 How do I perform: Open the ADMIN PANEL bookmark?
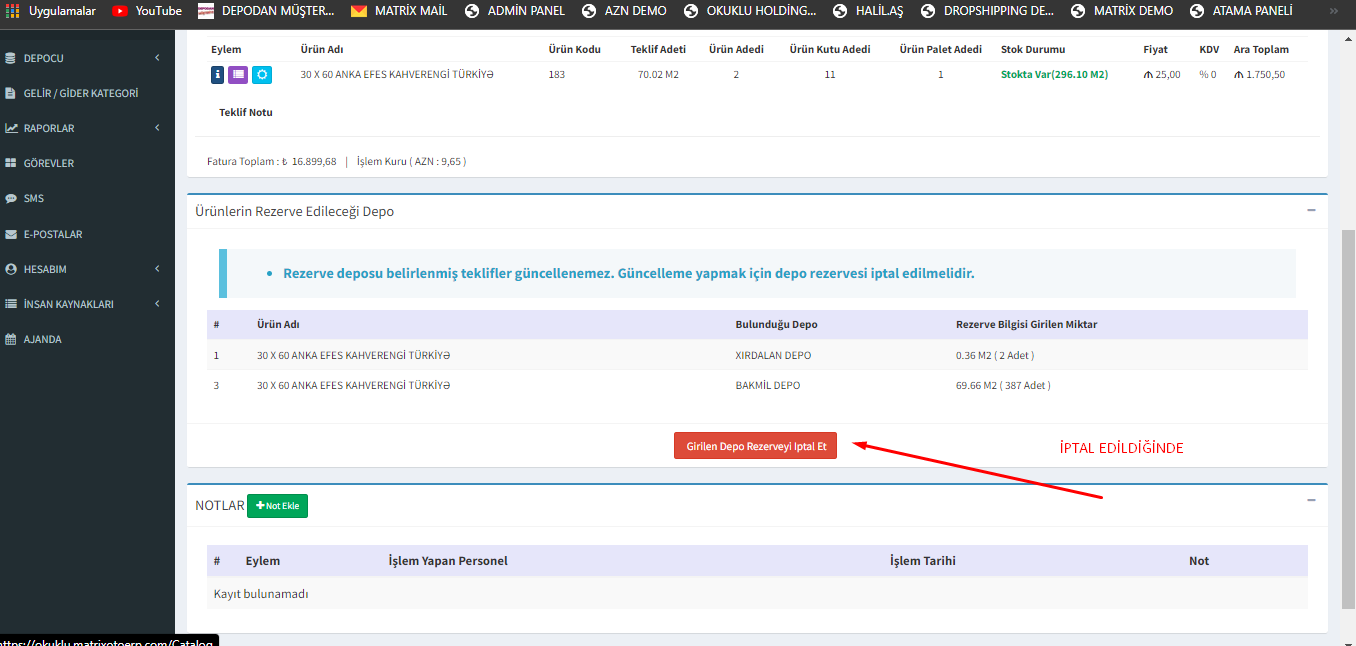(515, 11)
